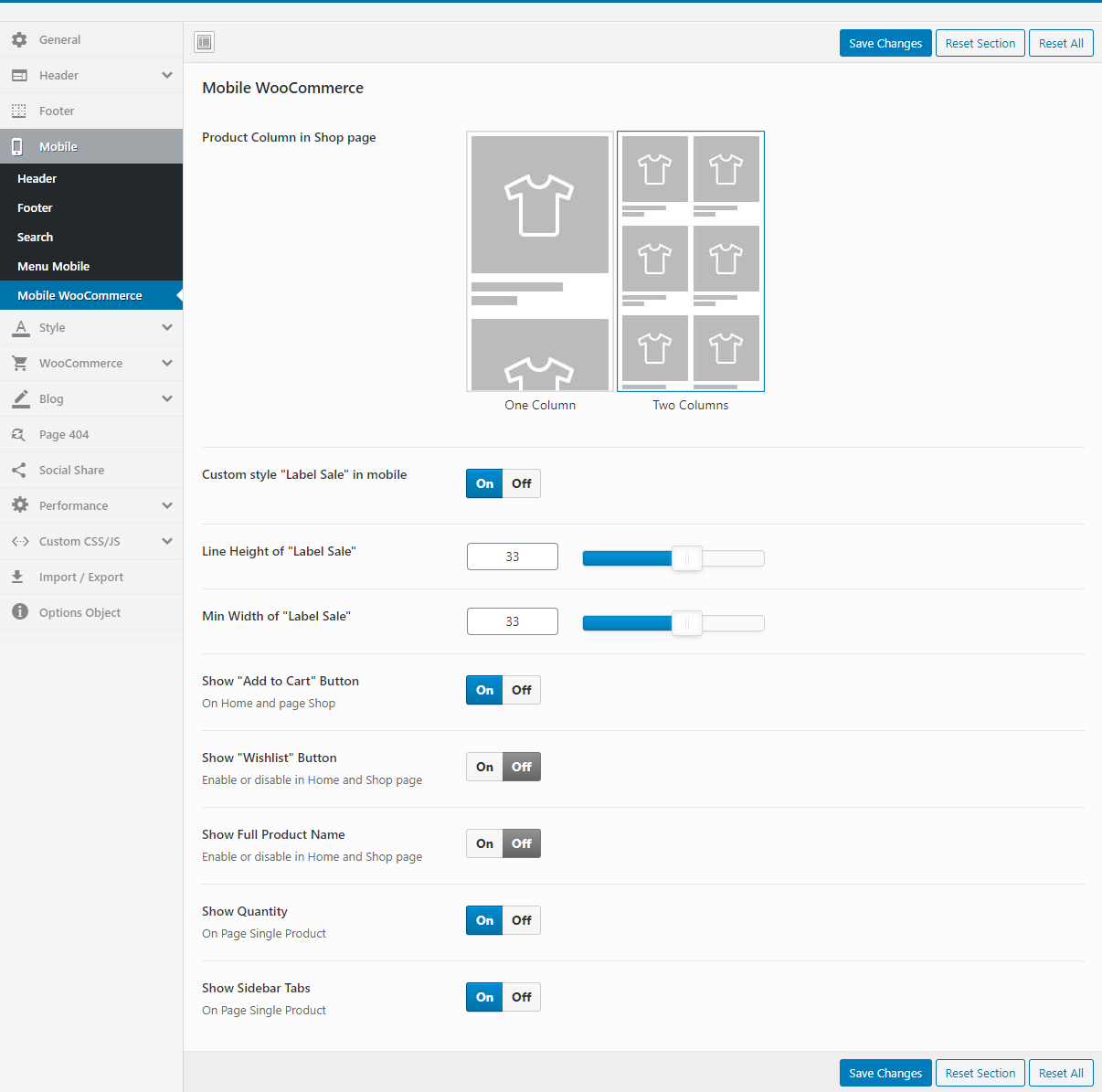Open the Page 404 section
This screenshot has width=1102, height=1092.
pyautogui.click(x=91, y=434)
